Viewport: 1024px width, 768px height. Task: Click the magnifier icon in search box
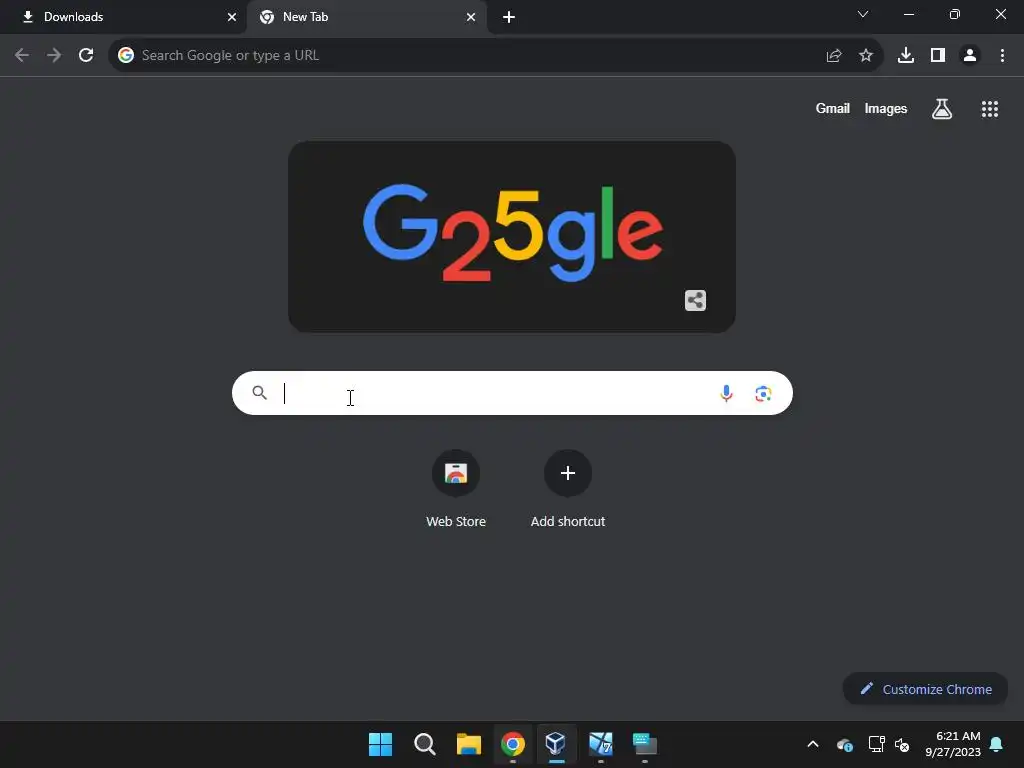260,392
